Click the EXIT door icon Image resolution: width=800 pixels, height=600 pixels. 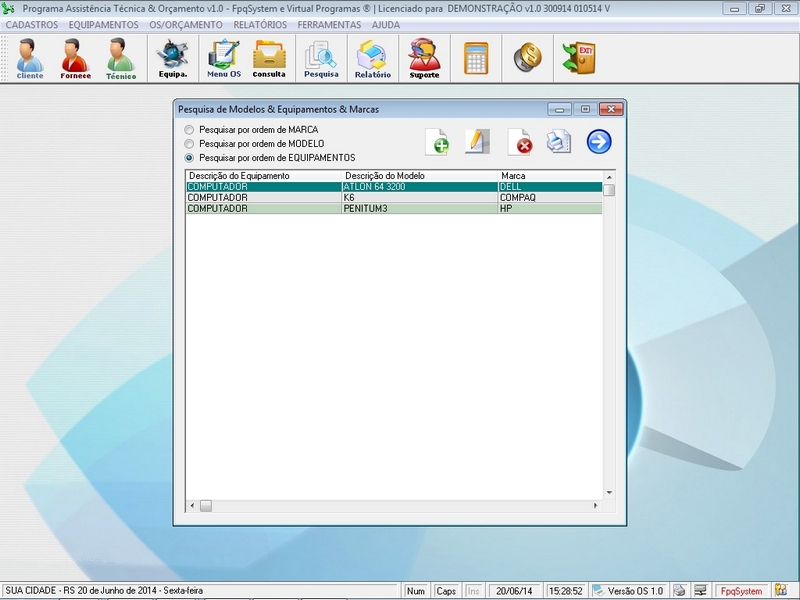pyautogui.click(x=579, y=58)
